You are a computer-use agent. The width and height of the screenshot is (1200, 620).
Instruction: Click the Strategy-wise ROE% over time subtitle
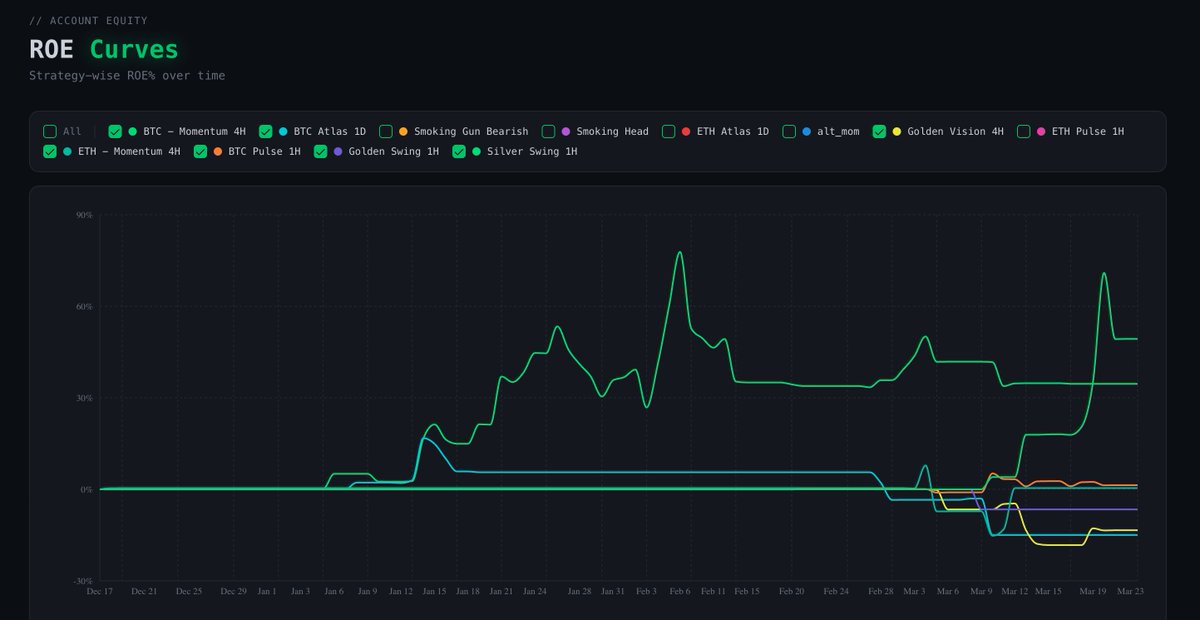point(127,76)
